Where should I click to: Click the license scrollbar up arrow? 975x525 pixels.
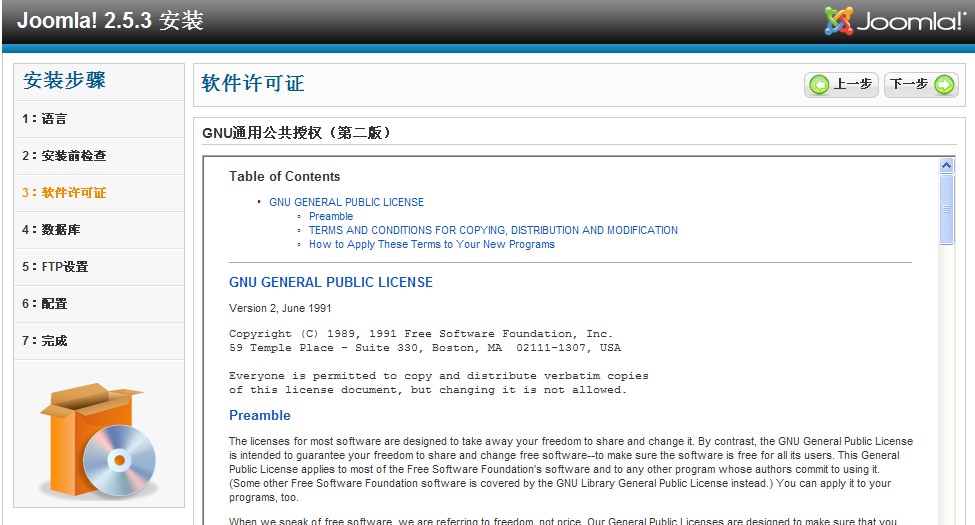946,165
